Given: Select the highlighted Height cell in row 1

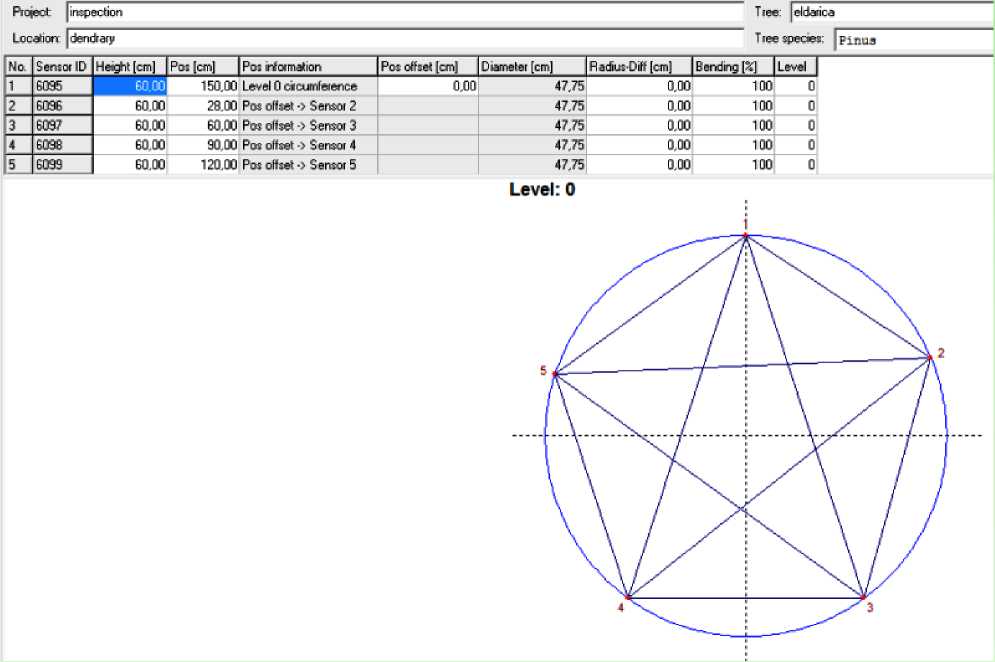Looking at the screenshot, I should pos(130,86).
